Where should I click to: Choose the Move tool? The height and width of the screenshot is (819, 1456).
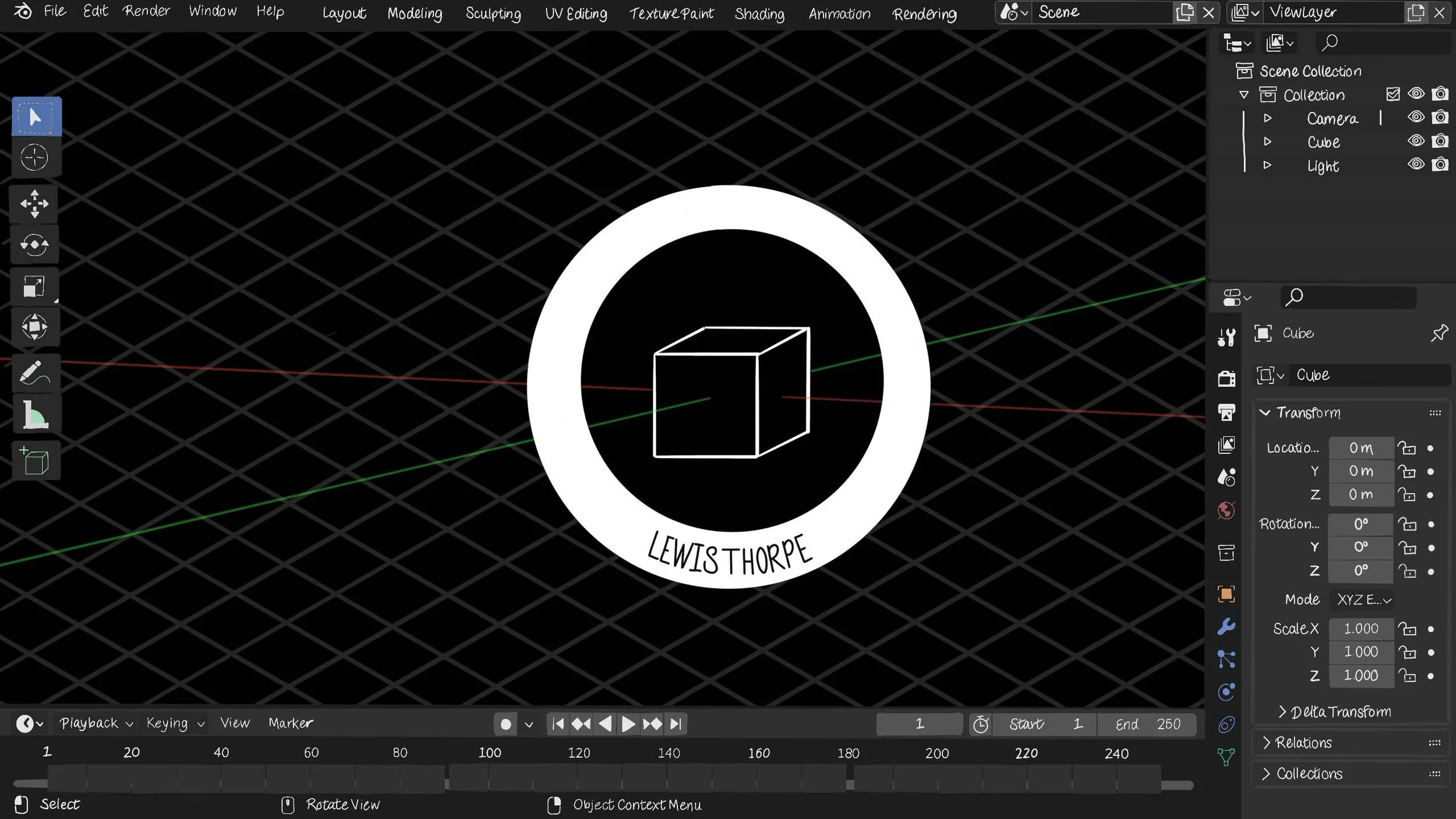pyautogui.click(x=34, y=204)
